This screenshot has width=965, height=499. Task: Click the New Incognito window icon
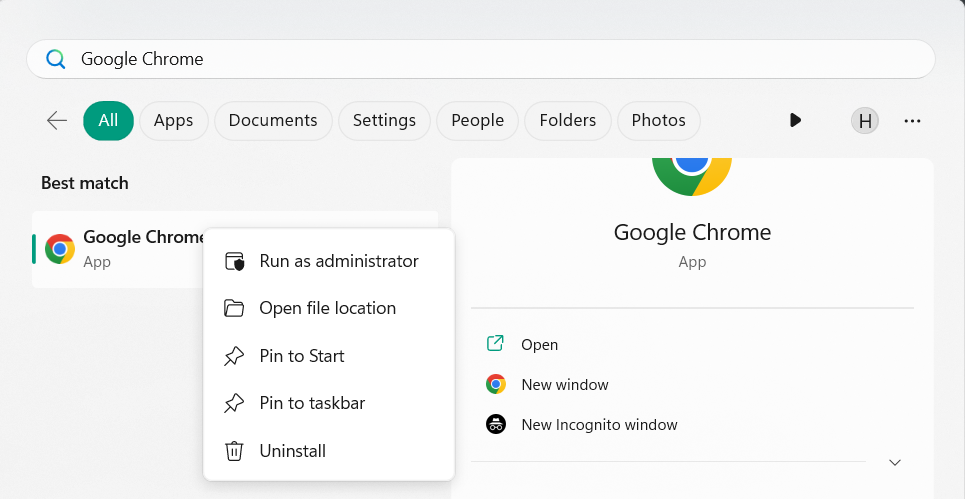[496, 424]
